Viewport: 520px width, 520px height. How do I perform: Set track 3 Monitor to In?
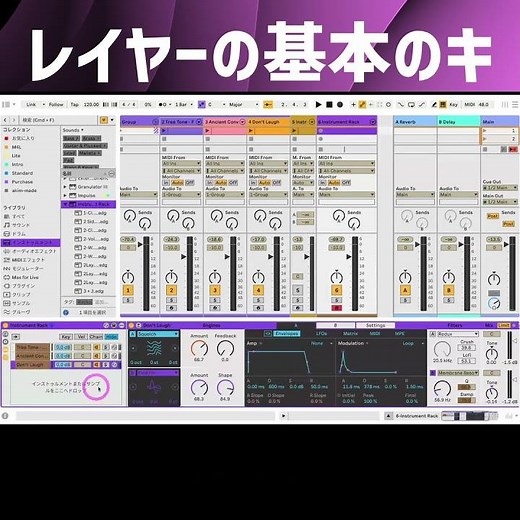(x=209, y=183)
